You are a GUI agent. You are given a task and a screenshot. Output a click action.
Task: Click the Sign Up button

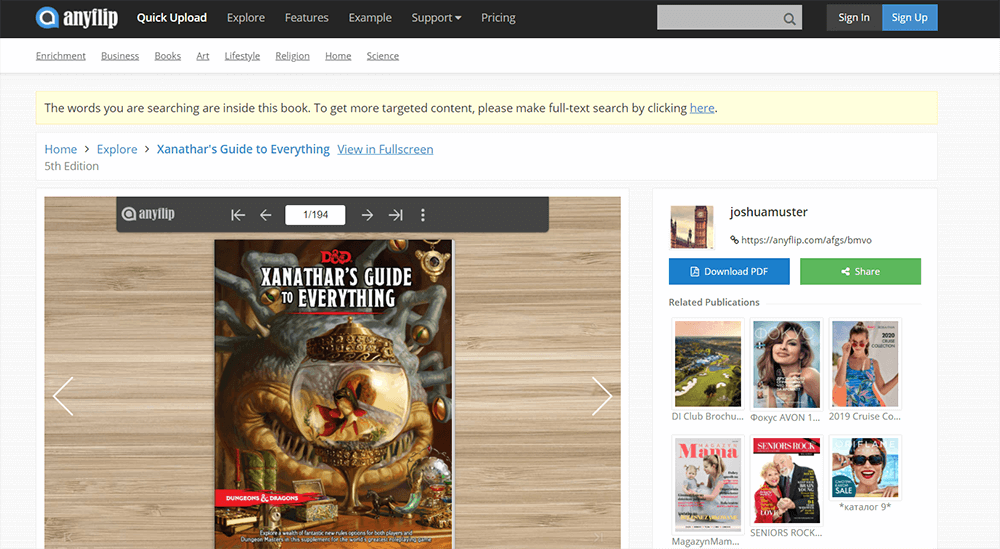909,18
